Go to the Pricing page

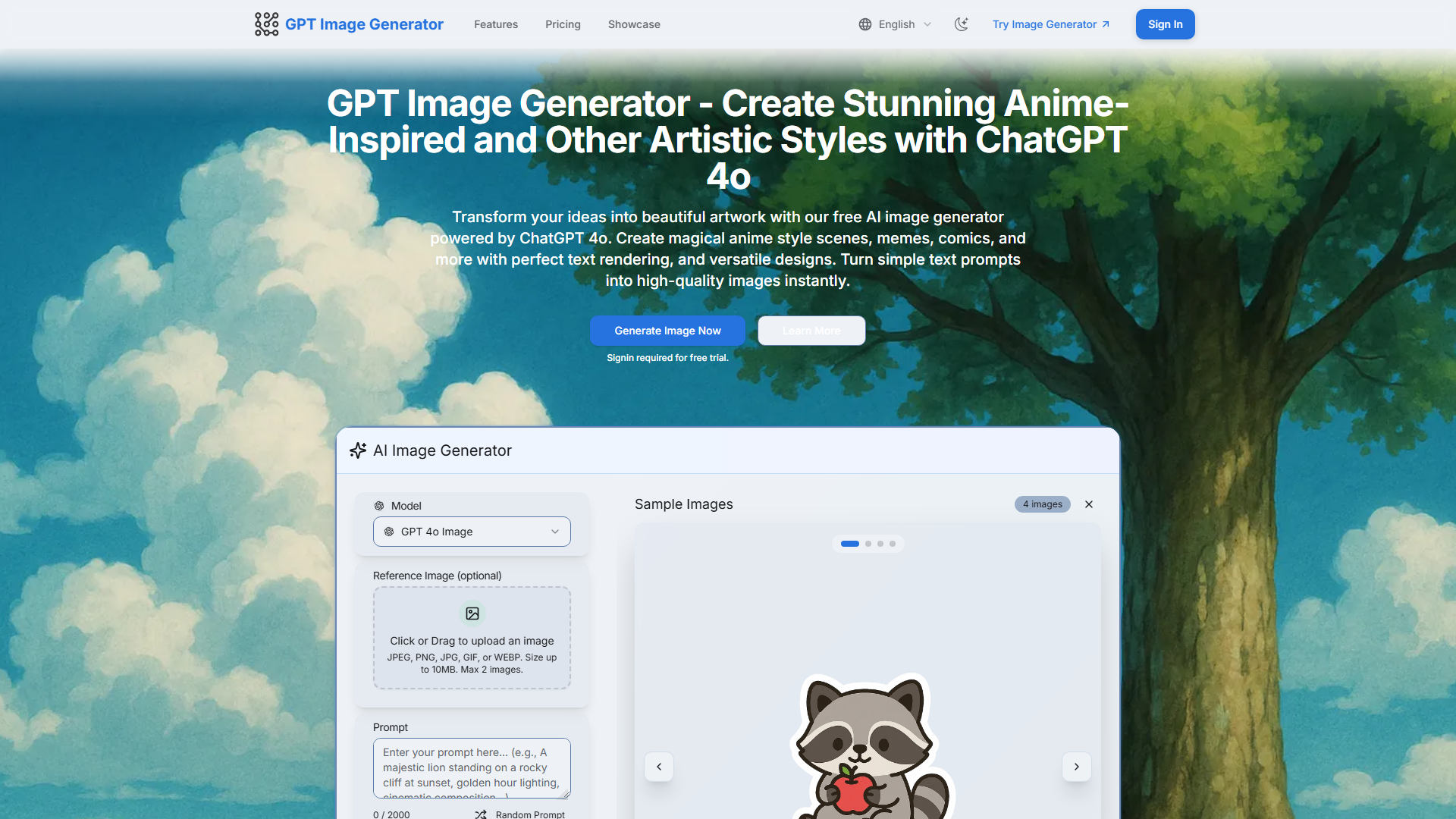(563, 24)
